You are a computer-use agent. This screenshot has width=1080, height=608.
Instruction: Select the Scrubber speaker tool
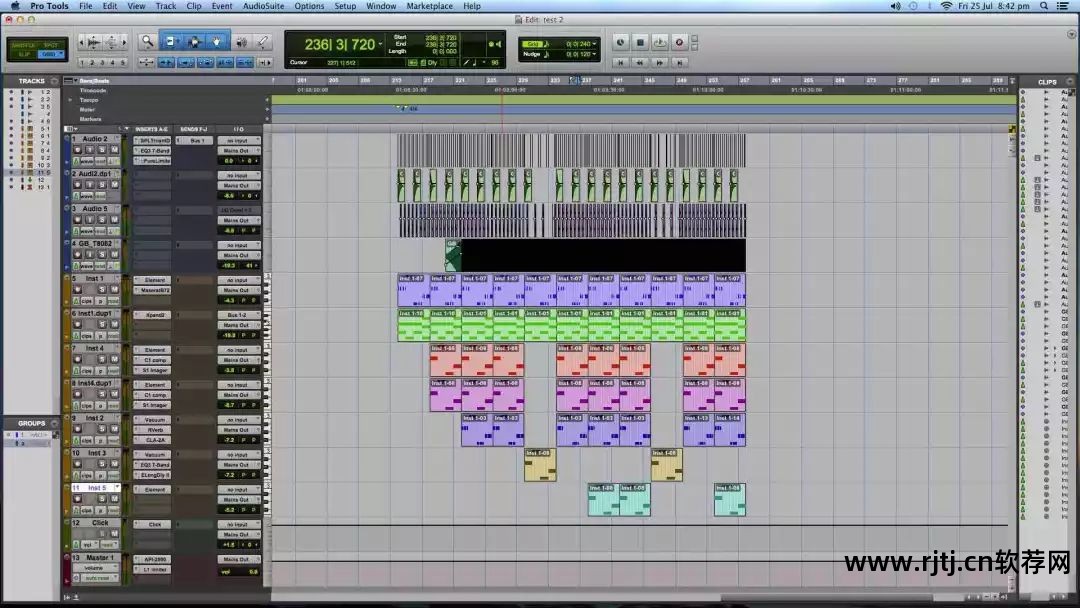240,41
